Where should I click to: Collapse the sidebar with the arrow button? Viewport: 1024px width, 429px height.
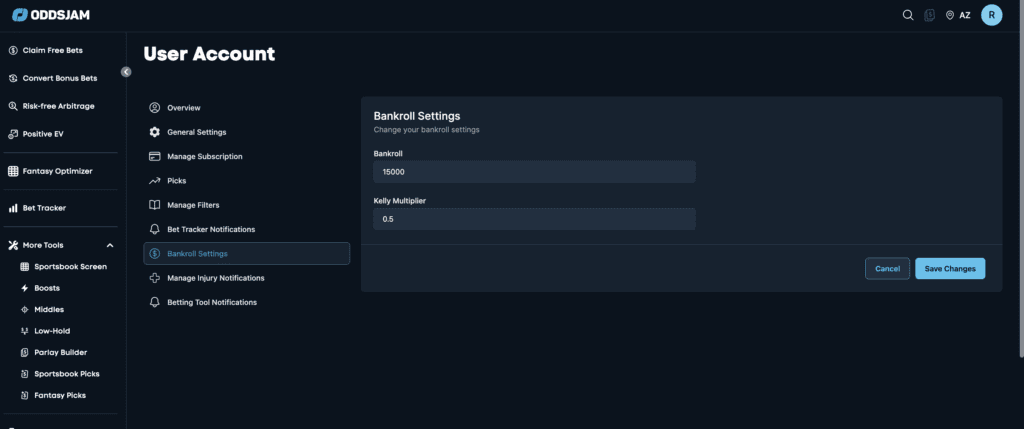[126, 72]
